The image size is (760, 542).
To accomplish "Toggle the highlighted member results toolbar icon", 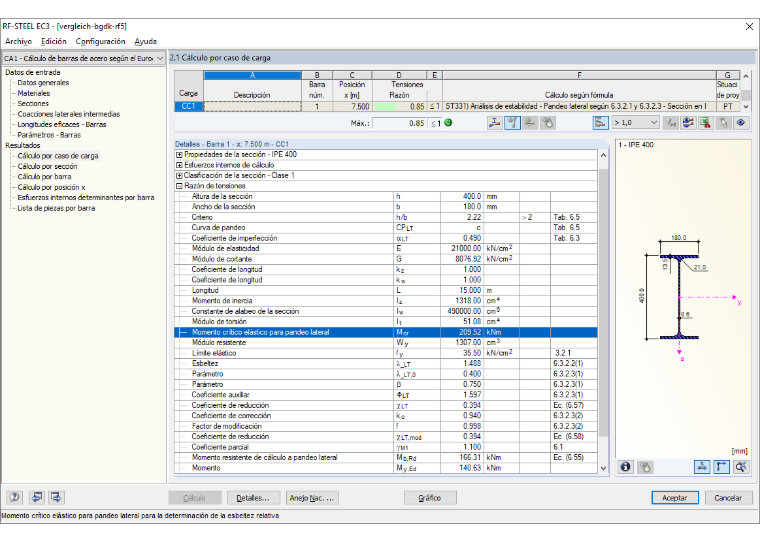I will pyautogui.click(x=512, y=123).
